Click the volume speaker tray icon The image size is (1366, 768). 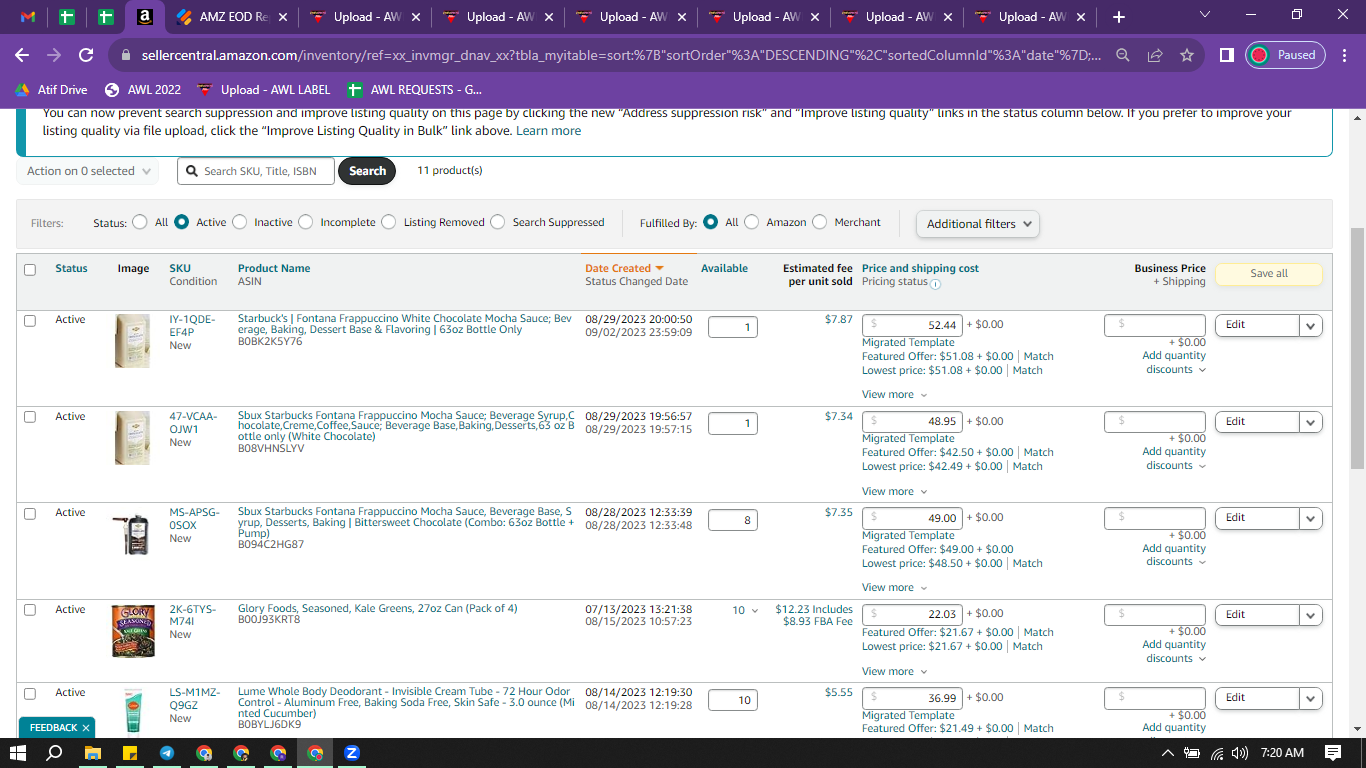coord(1241,753)
